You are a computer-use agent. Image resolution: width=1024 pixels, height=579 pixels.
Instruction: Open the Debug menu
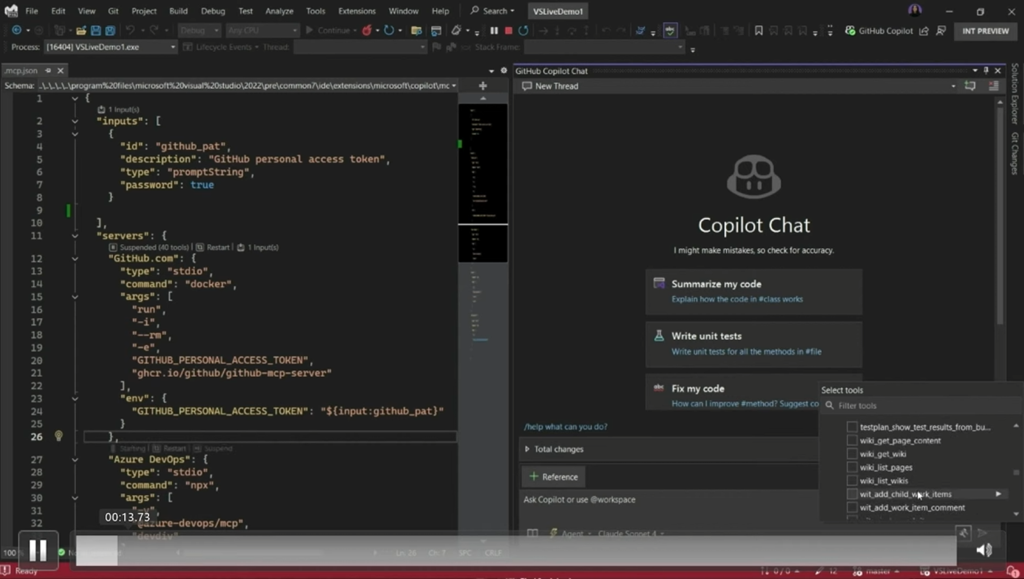(212, 11)
